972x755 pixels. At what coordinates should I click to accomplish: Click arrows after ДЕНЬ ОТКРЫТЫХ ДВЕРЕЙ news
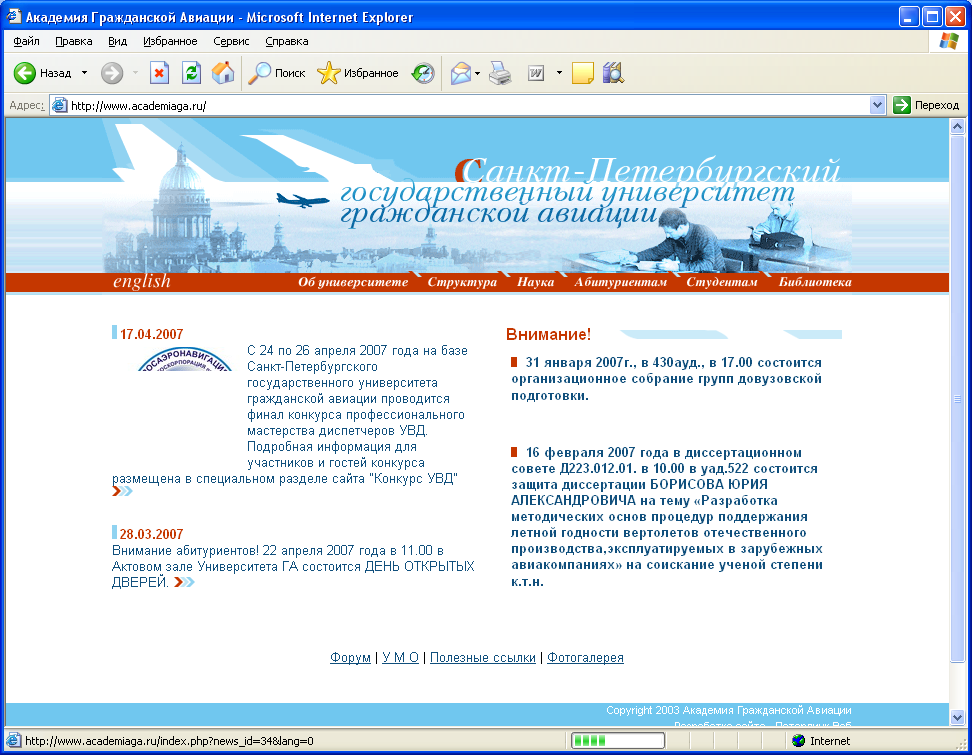pyautogui.click(x=184, y=582)
